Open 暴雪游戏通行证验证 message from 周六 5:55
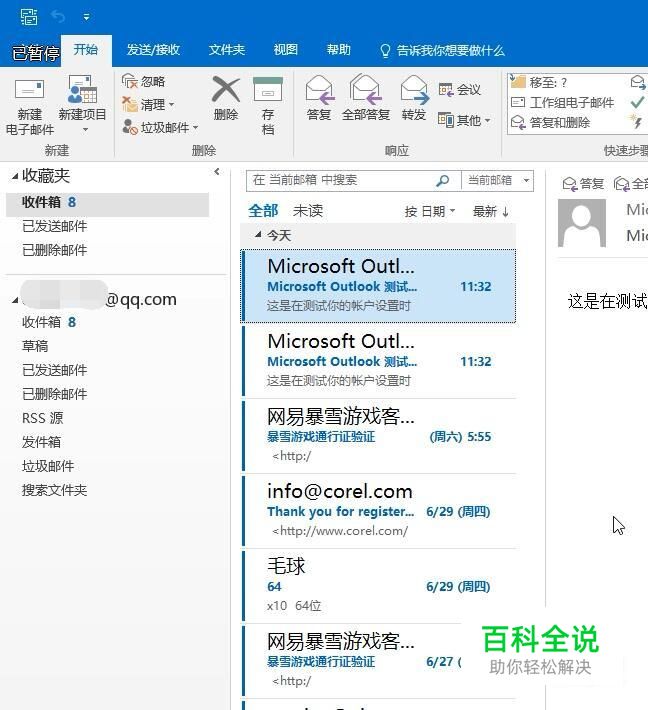 coord(379,436)
